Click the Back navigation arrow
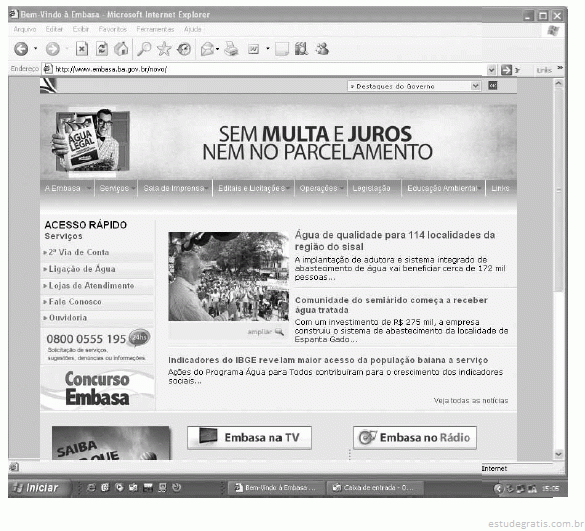 [21, 49]
